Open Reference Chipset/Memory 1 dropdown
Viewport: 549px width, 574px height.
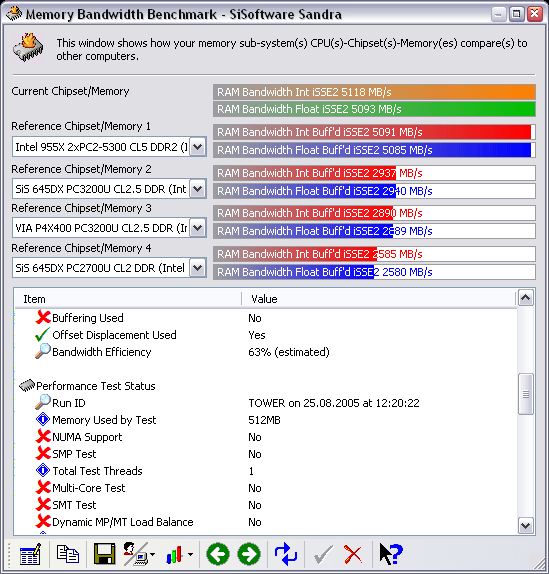[x=198, y=147]
